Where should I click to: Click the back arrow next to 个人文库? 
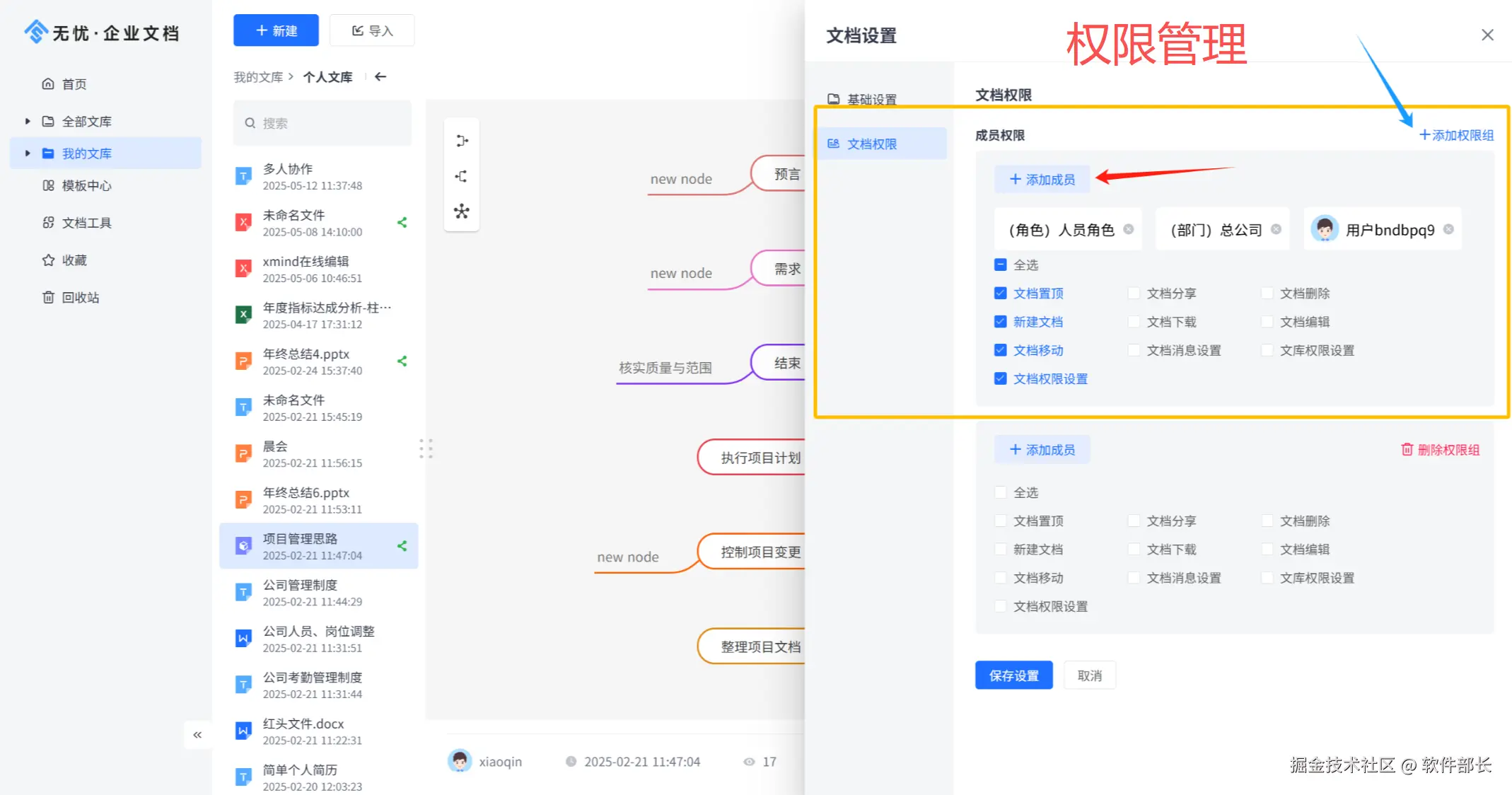click(x=380, y=77)
